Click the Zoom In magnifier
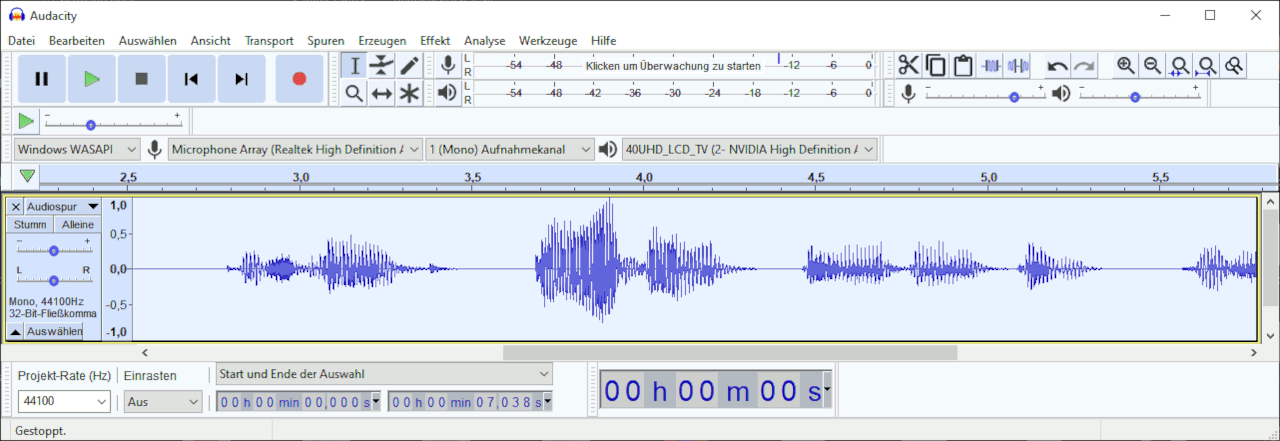The image size is (1280, 441). 1126,66
